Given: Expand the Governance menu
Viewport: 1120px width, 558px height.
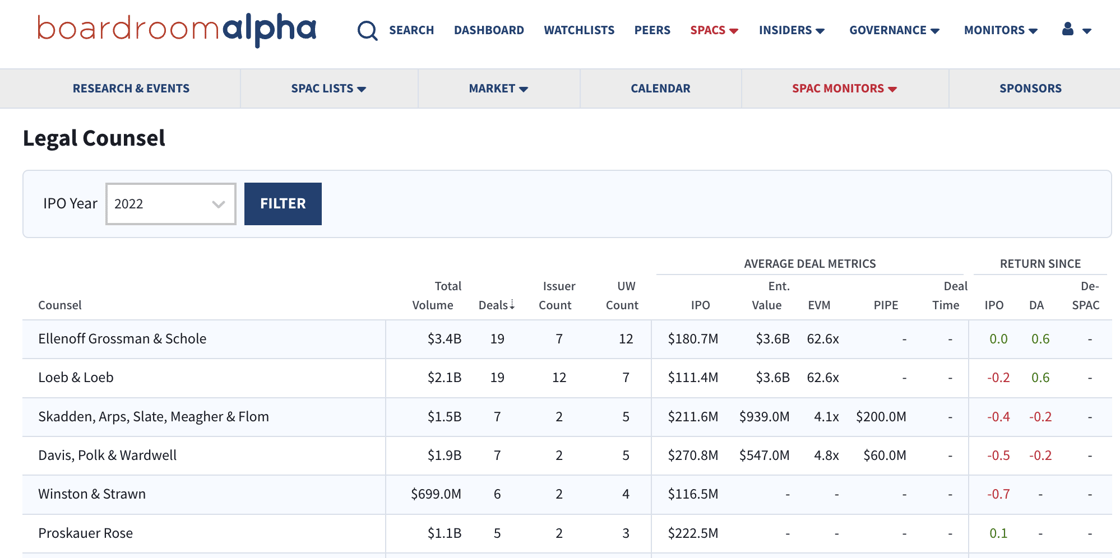Looking at the screenshot, I should pyautogui.click(x=894, y=30).
